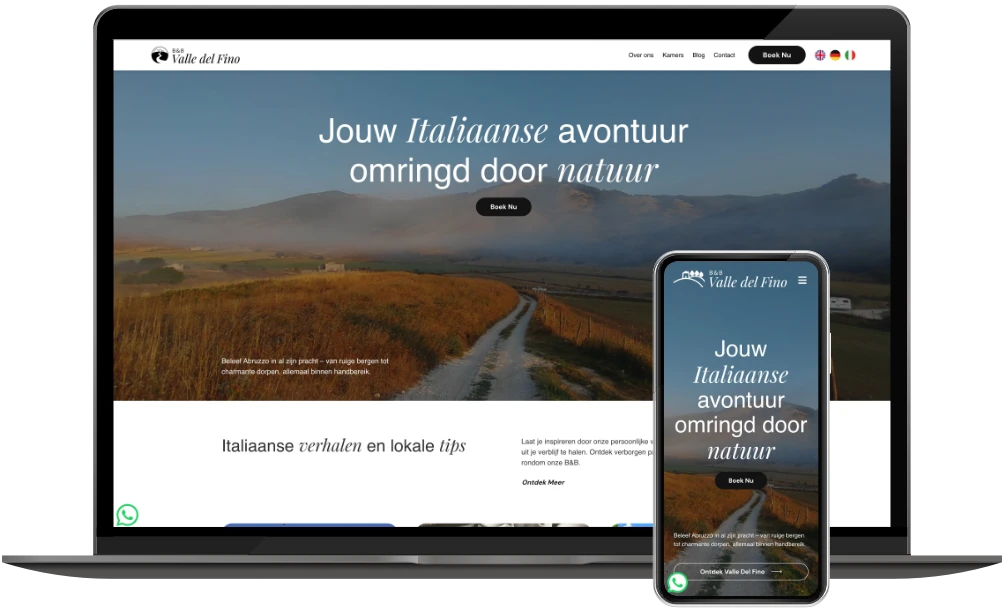Open the Blog page

point(699,55)
